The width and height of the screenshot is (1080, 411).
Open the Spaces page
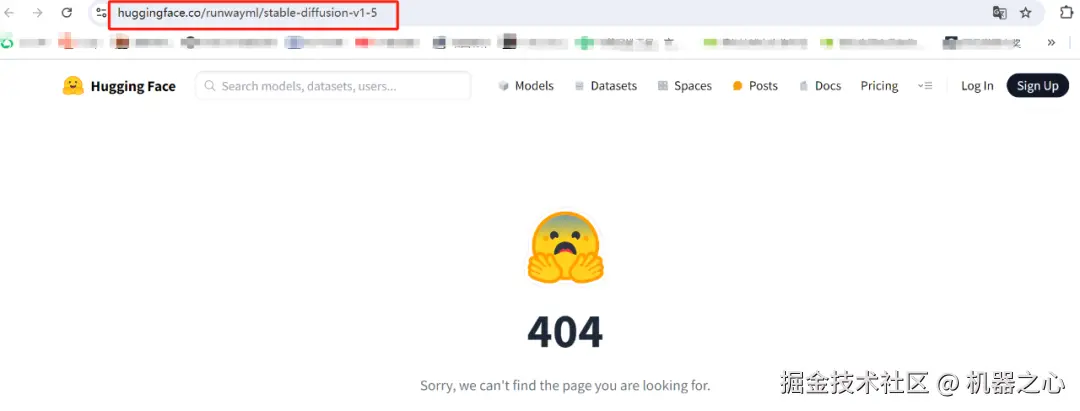click(x=685, y=86)
